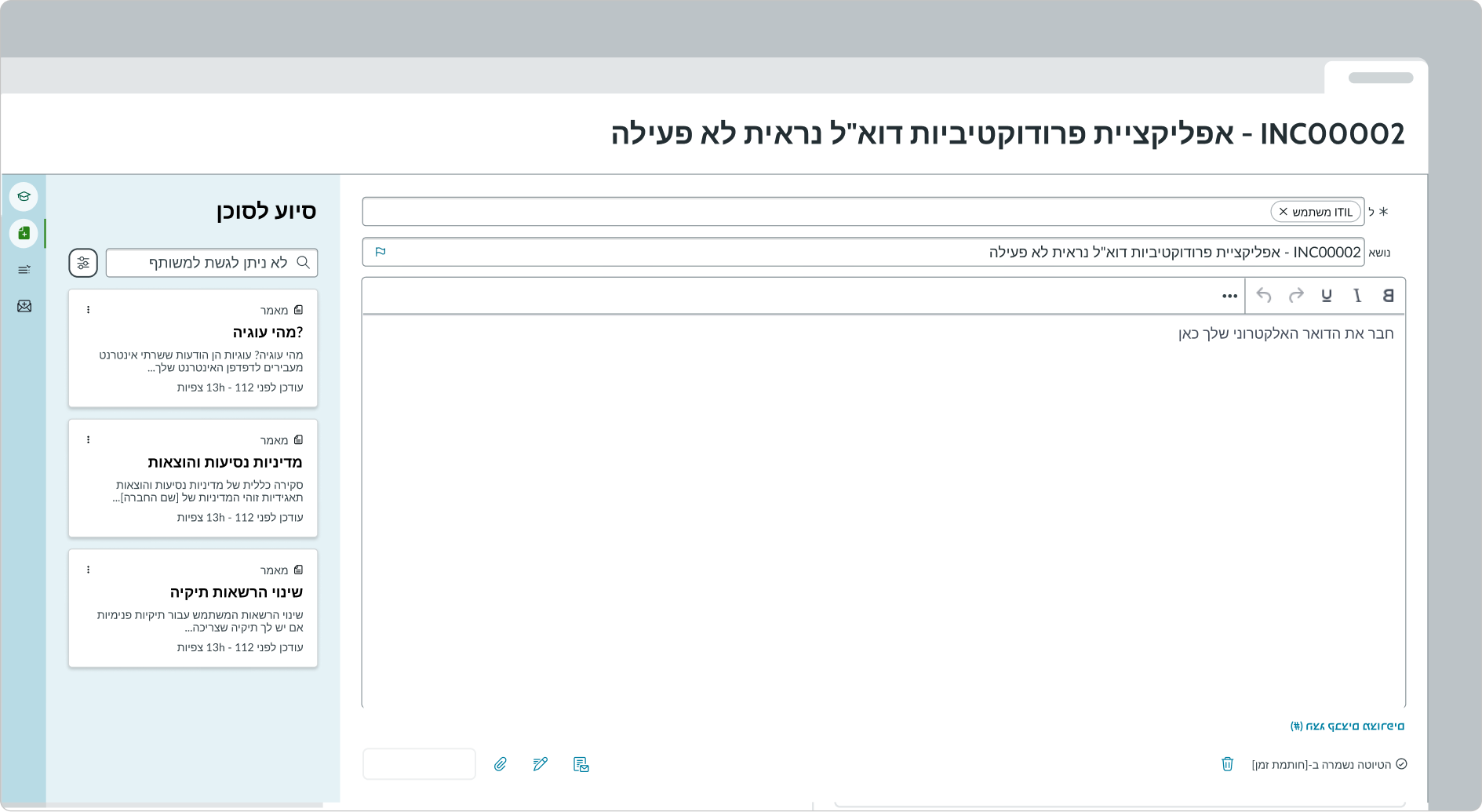1482x812 pixels.
Task: Click the INC00002 page title heading
Action: (1008, 133)
